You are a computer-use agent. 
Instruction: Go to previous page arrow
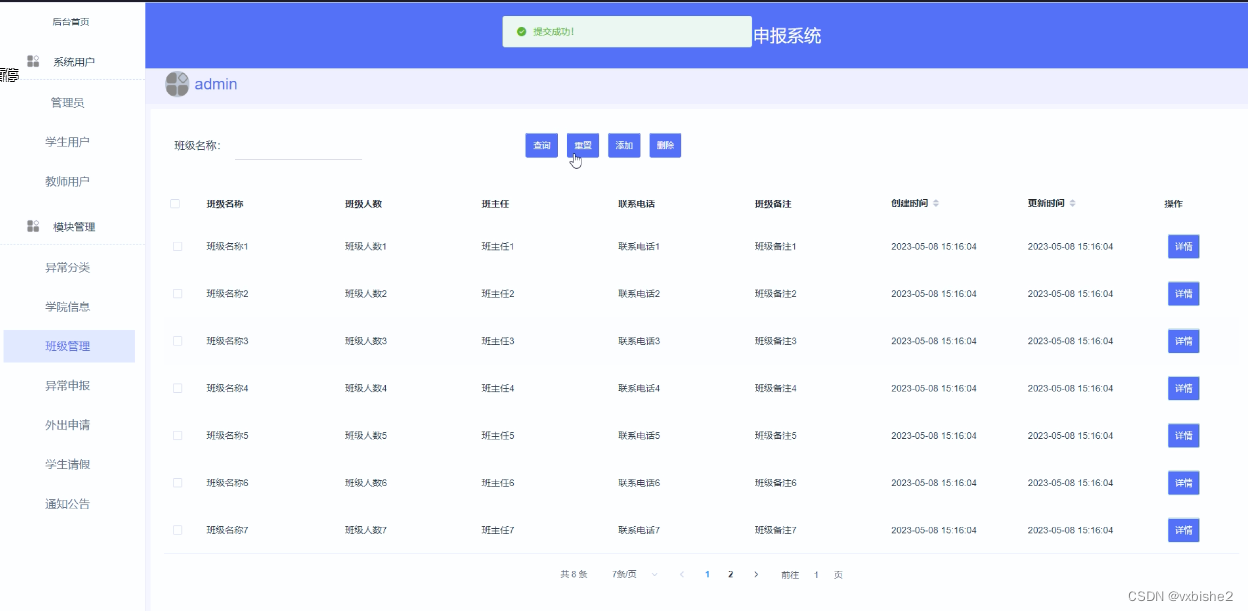coord(682,575)
